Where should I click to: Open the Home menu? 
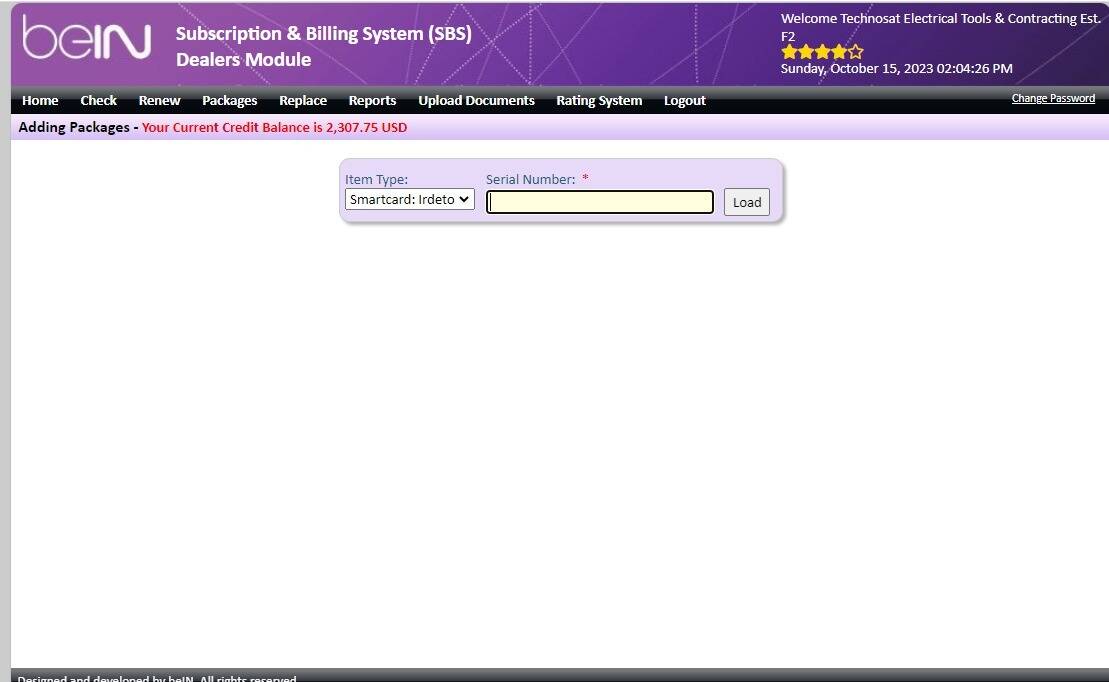click(x=40, y=101)
